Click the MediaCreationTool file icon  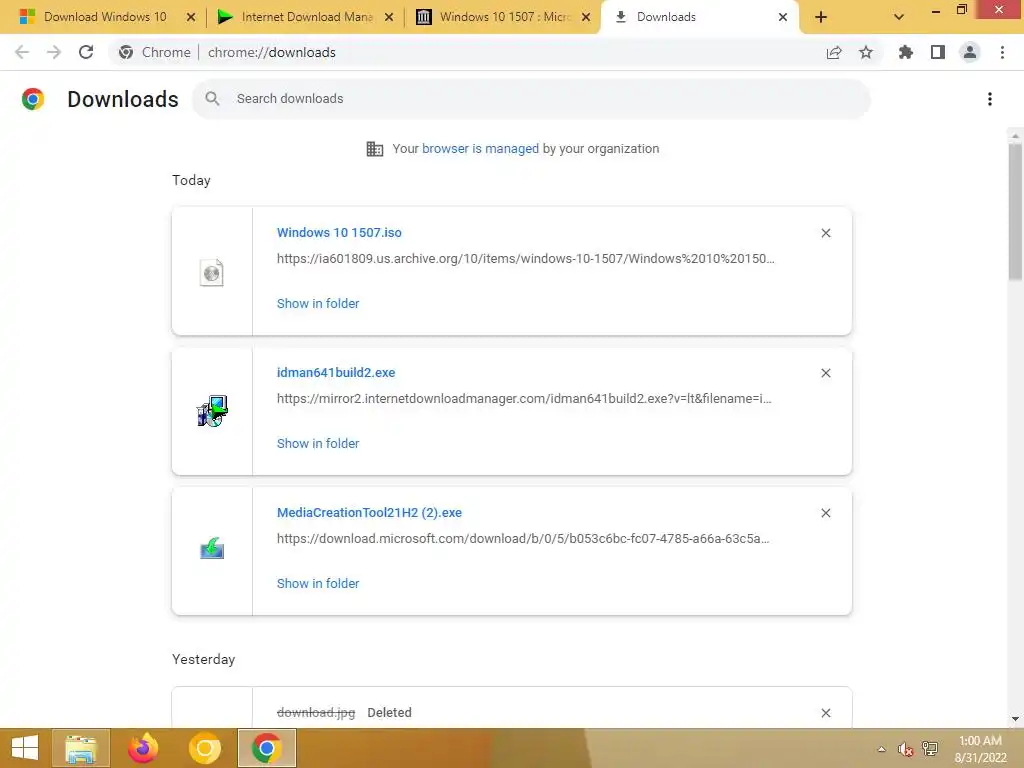pos(212,549)
